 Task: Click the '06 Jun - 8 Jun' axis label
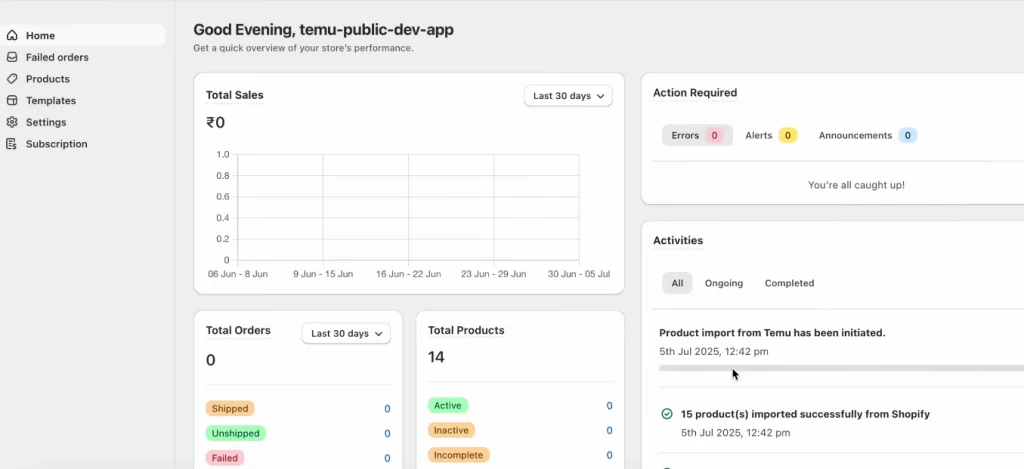click(x=238, y=274)
